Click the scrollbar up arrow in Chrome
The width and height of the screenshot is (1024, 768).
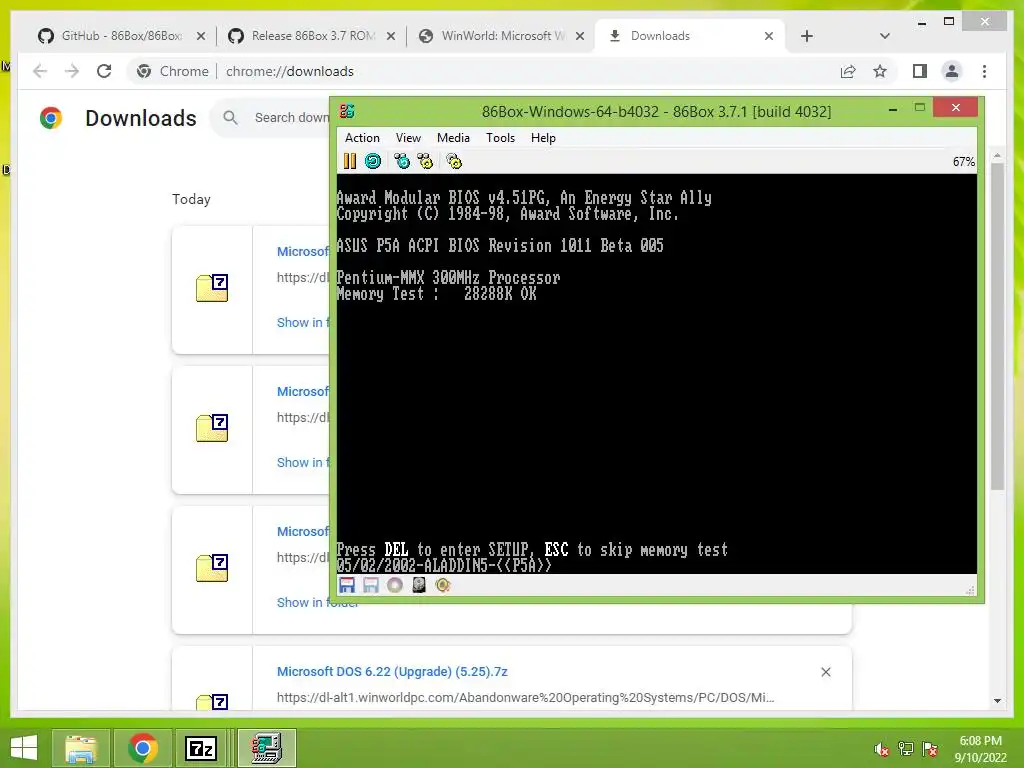[997, 155]
